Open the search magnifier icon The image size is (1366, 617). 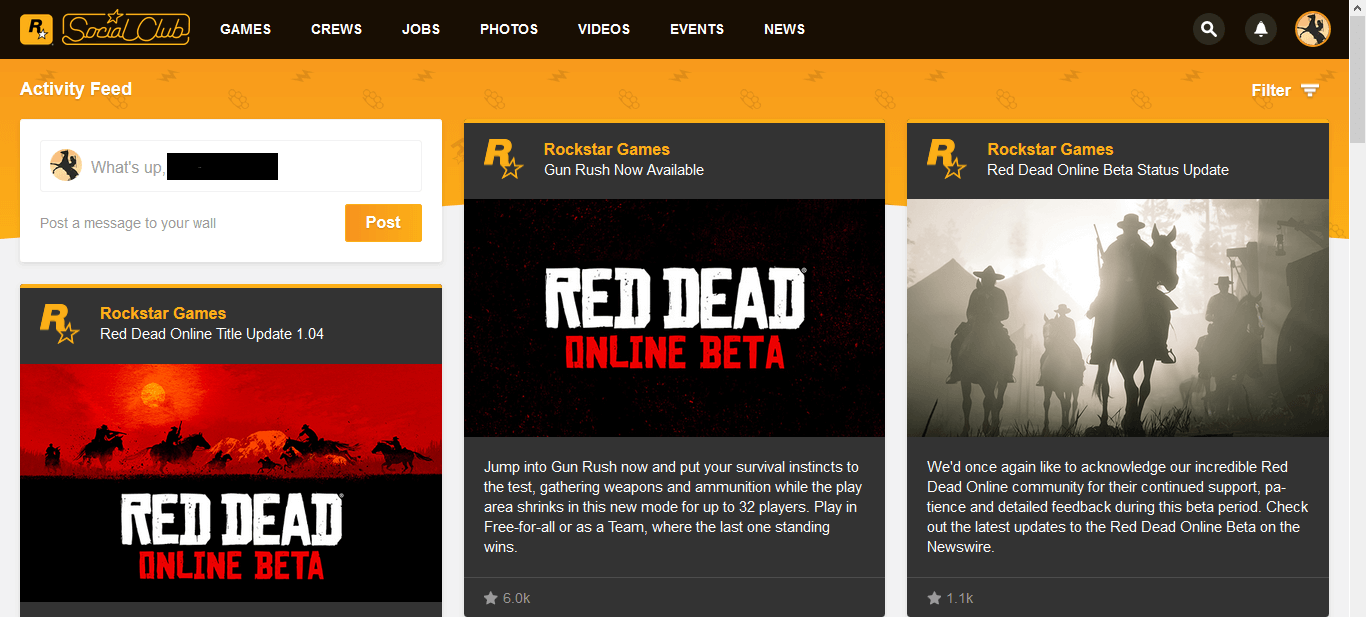[1209, 29]
